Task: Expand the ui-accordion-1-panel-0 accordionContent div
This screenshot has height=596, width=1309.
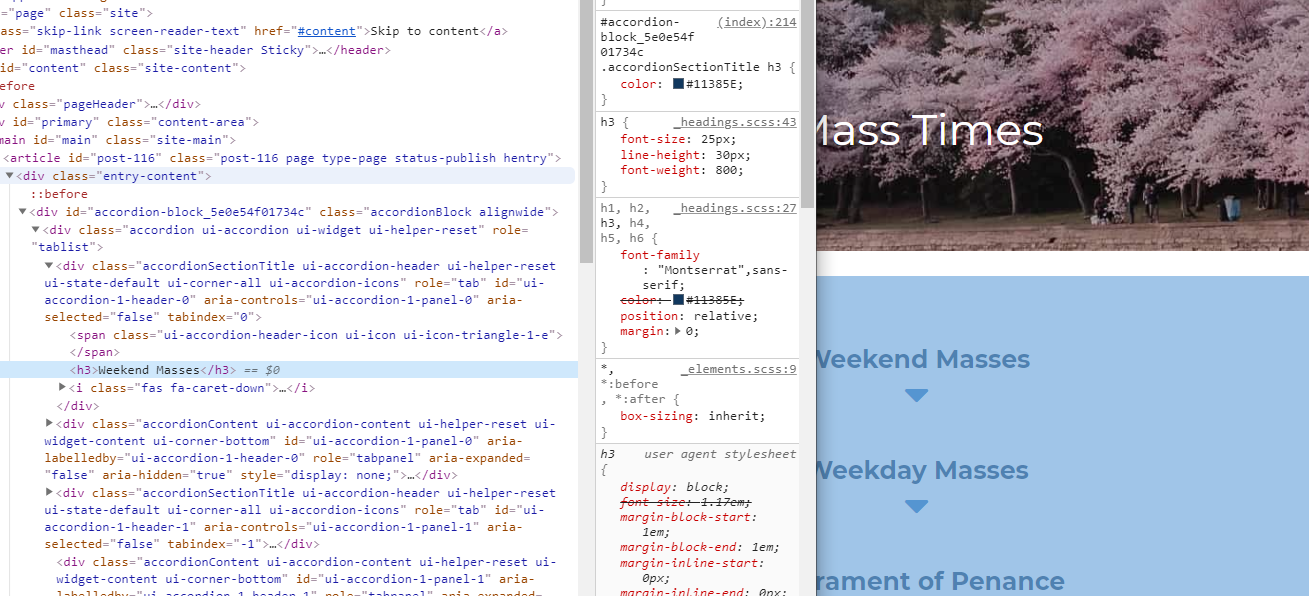Action: (50, 424)
